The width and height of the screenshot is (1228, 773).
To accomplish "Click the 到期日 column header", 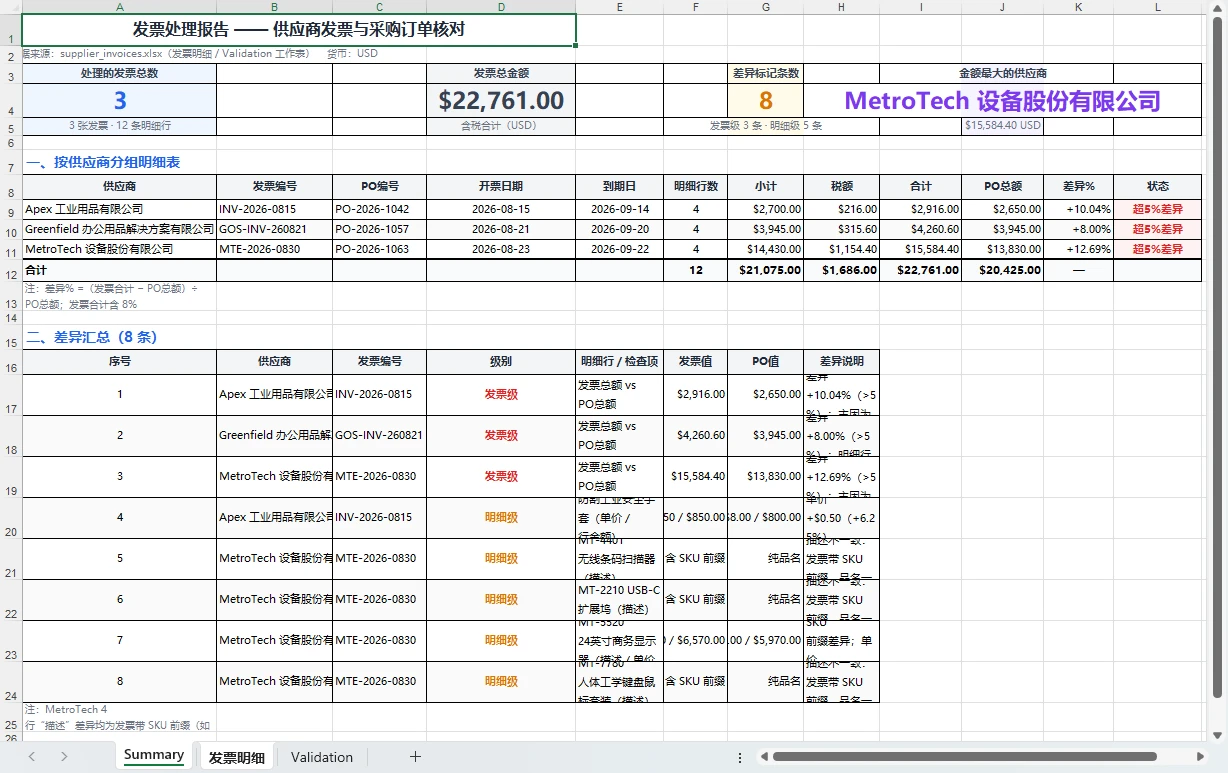I will pyautogui.click(x=620, y=187).
